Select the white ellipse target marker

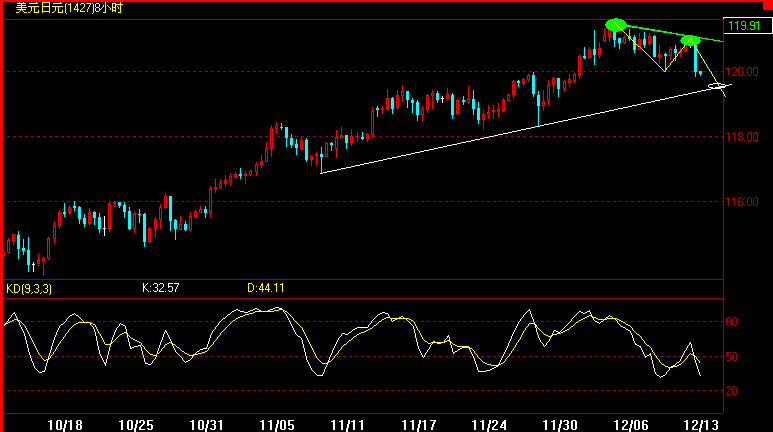tap(717, 86)
